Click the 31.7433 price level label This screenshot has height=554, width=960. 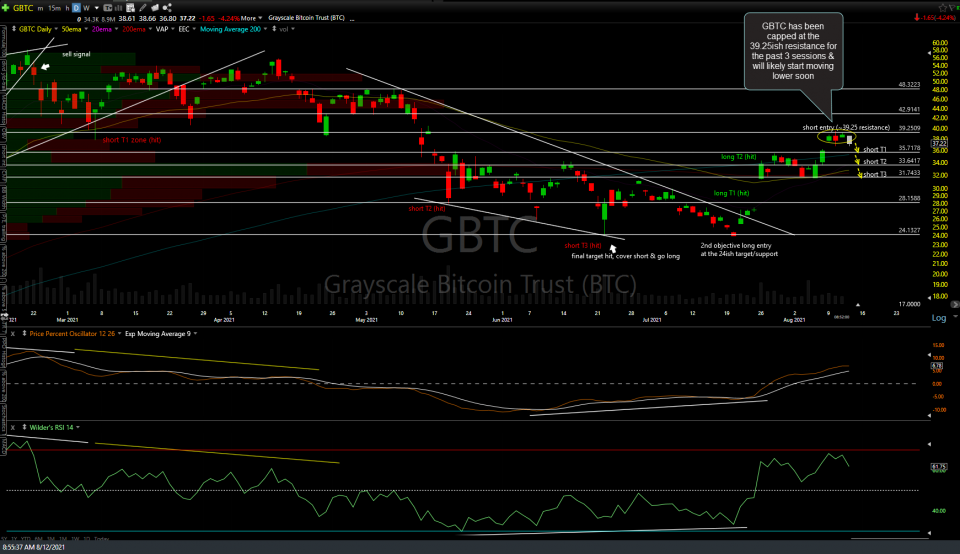point(909,173)
